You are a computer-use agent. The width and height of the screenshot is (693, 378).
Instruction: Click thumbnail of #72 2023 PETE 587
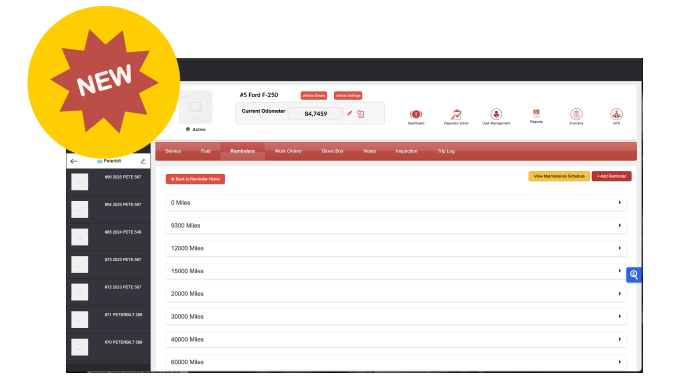coord(80,292)
